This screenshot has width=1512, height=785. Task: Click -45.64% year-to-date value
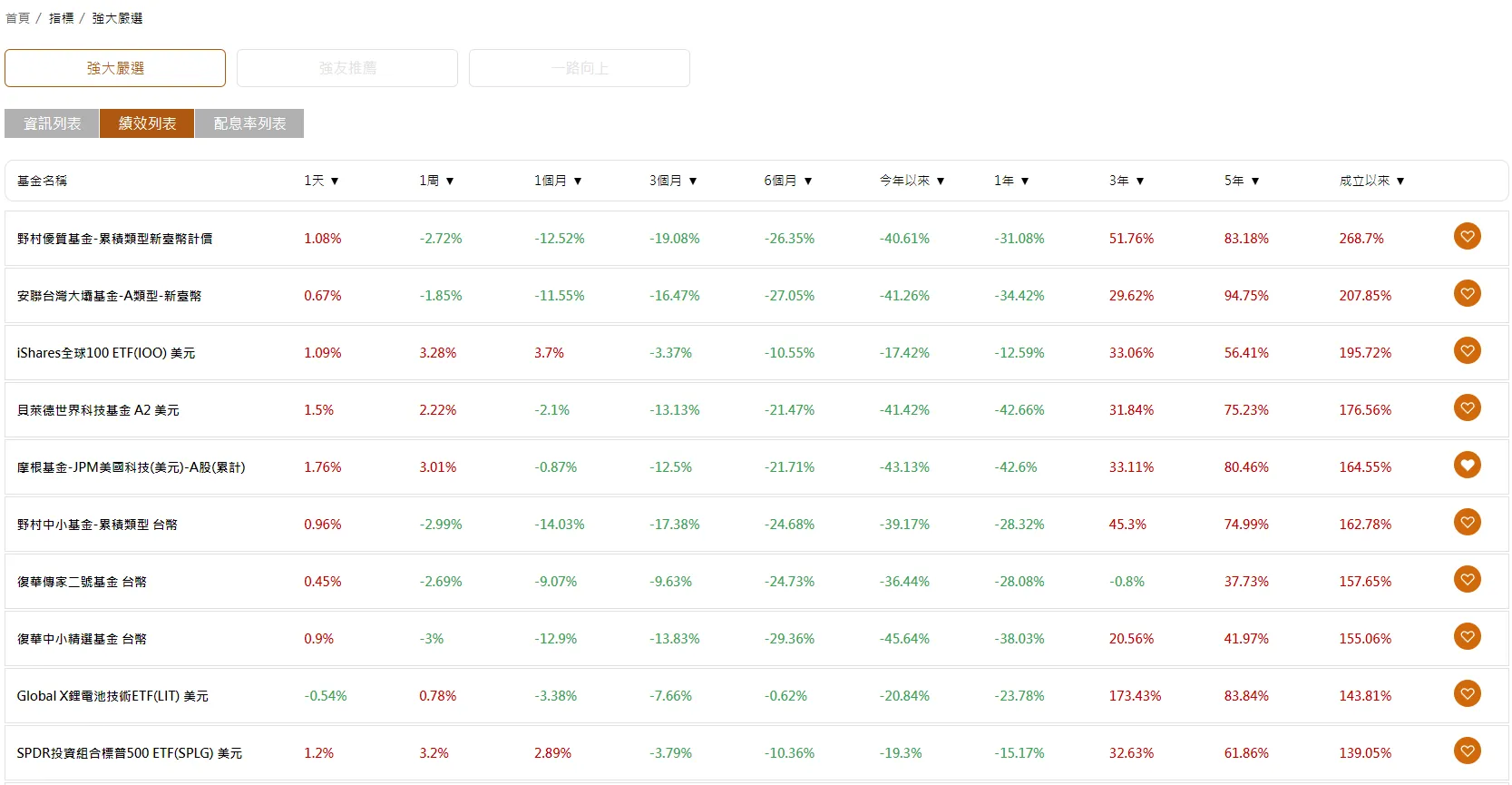(904, 639)
